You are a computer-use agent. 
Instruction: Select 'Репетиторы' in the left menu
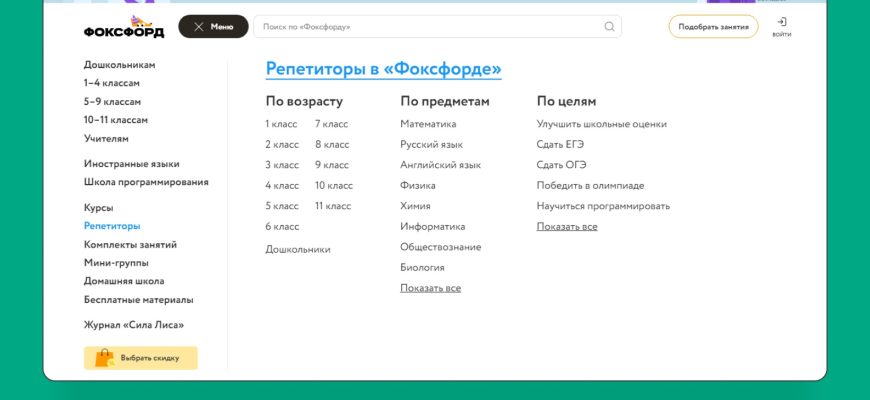pyautogui.click(x=112, y=226)
